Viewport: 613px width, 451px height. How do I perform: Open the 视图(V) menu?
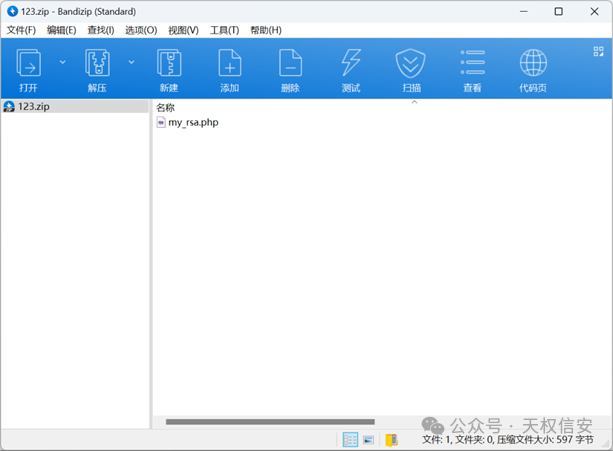tap(183, 30)
